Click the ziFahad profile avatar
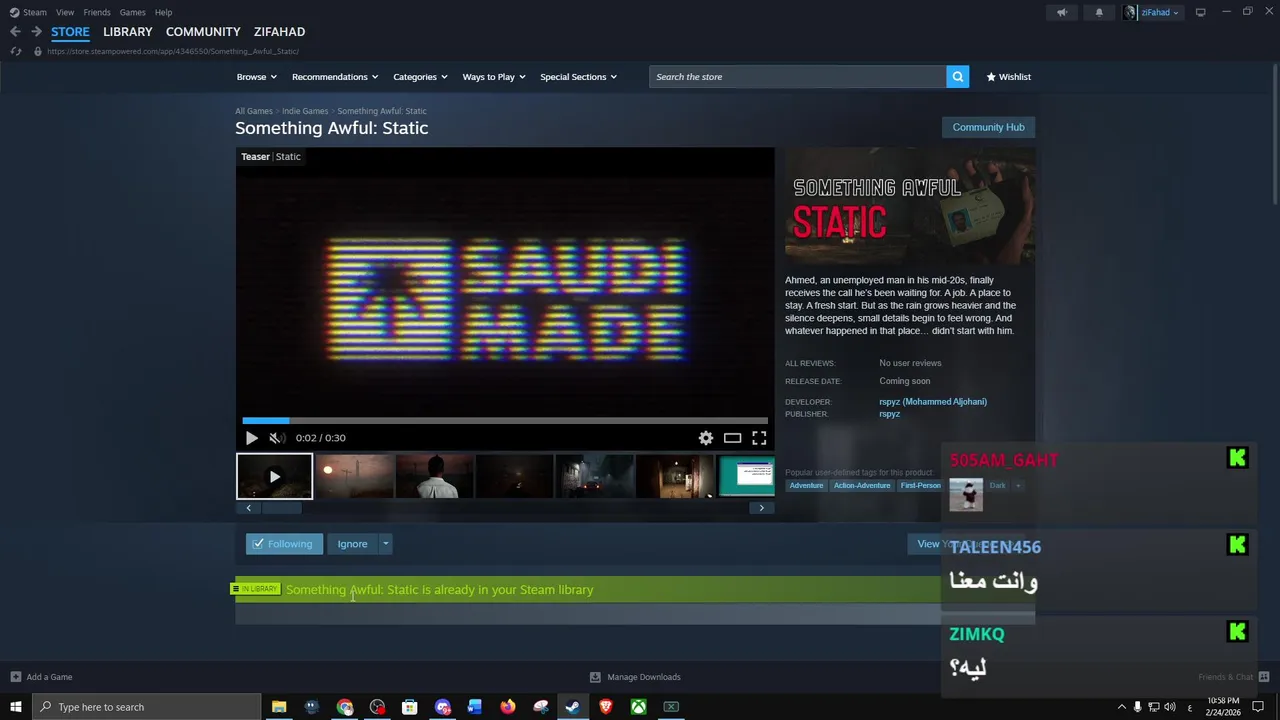 pyautogui.click(x=1130, y=12)
